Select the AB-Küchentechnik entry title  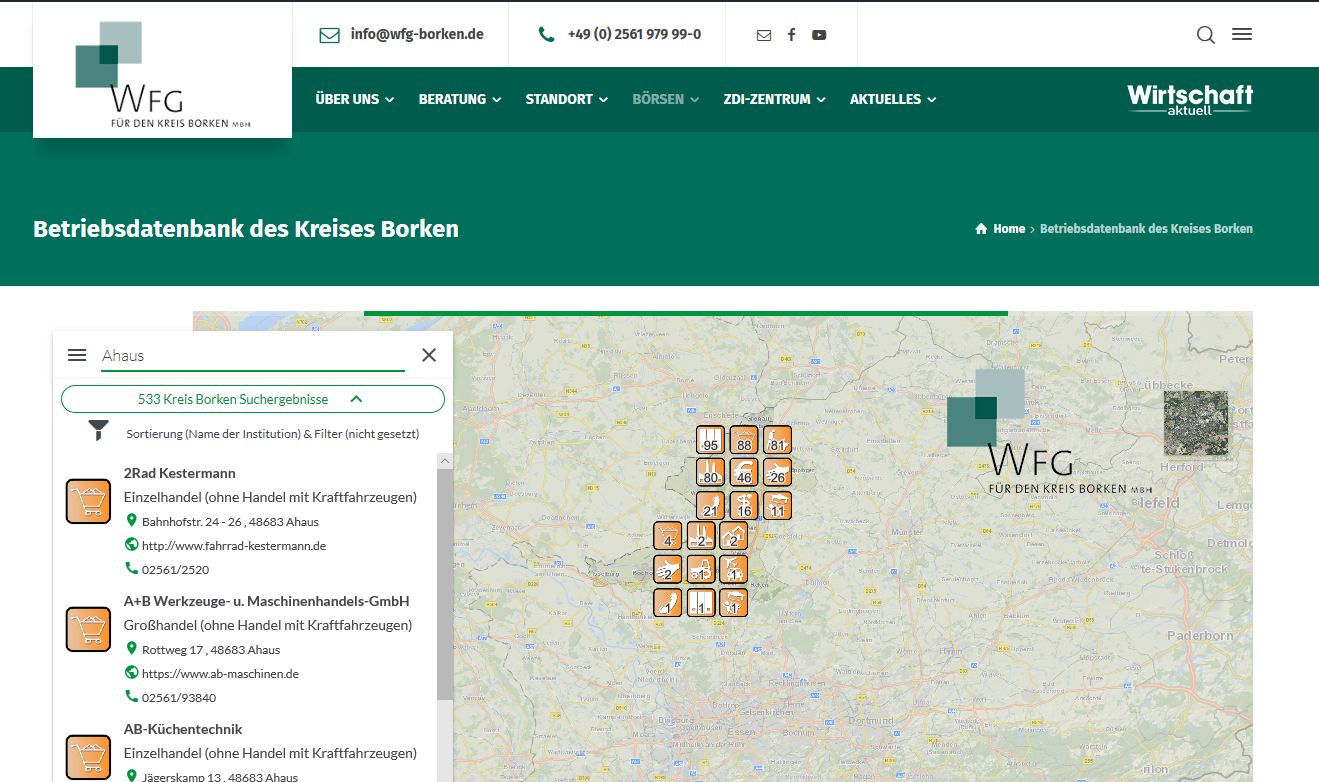pyautogui.click(x=183, y=729)
